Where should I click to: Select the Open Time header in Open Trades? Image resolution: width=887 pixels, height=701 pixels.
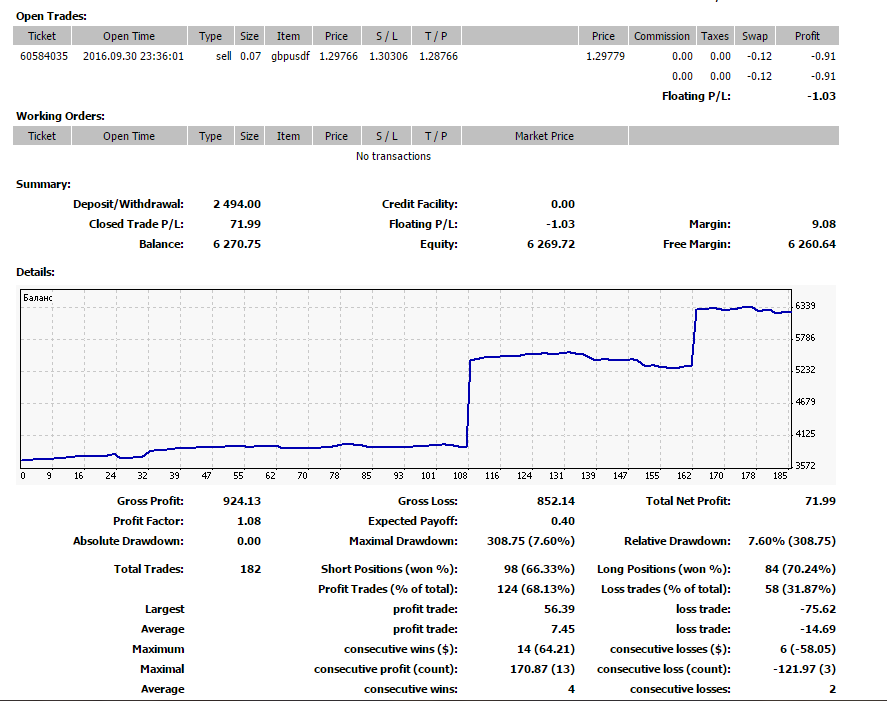click(x=129, y=36)
